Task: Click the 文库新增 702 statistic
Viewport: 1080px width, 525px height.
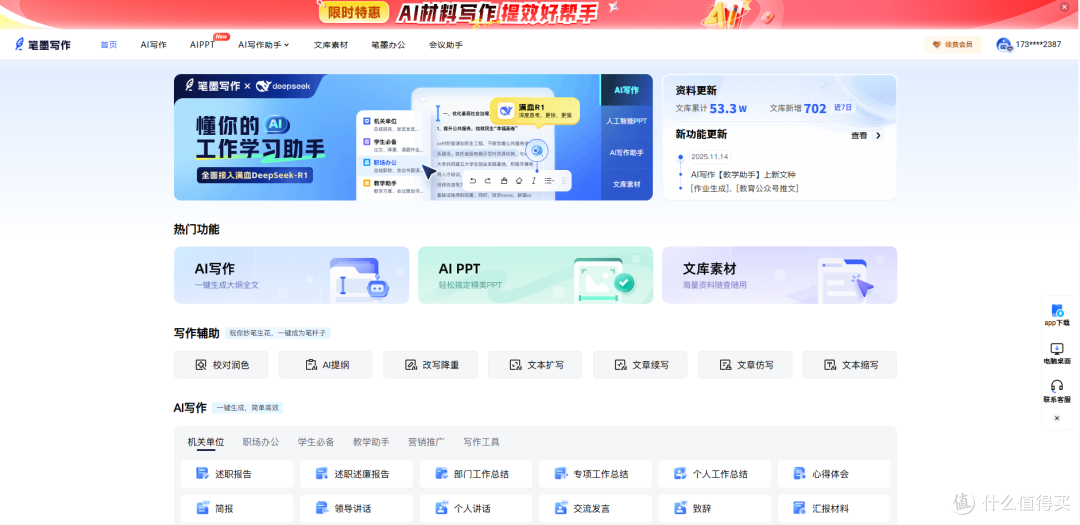Action: click(x=798, y=108)
